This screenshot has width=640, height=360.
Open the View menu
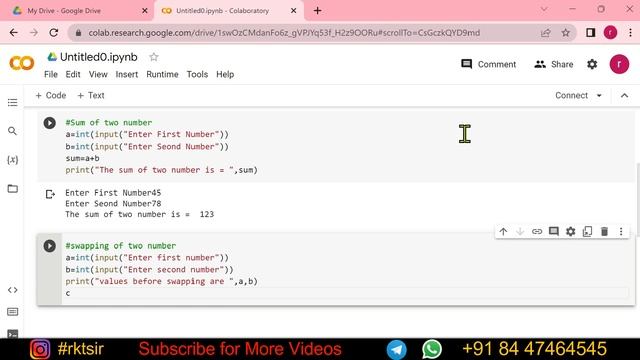(98, 74)
